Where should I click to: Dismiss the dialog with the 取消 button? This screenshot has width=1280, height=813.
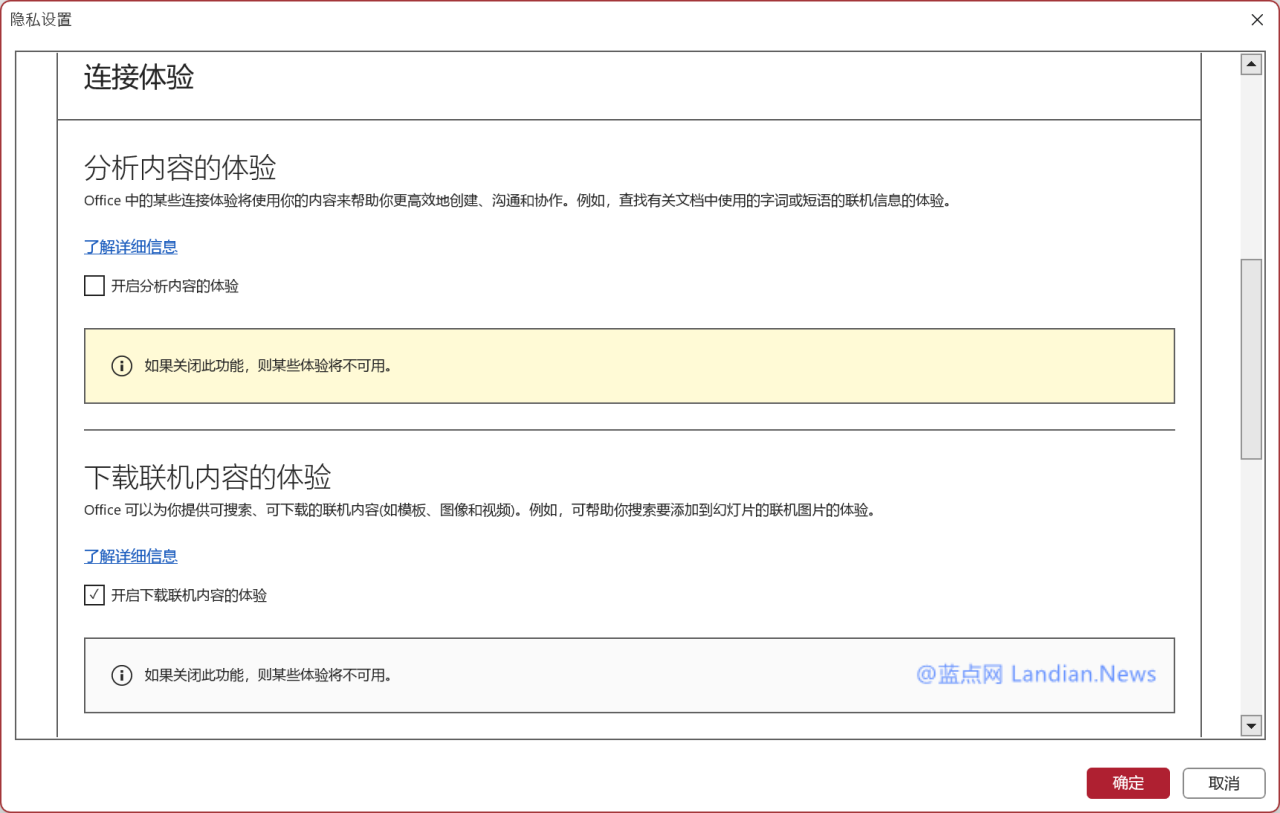(1224, 783)
